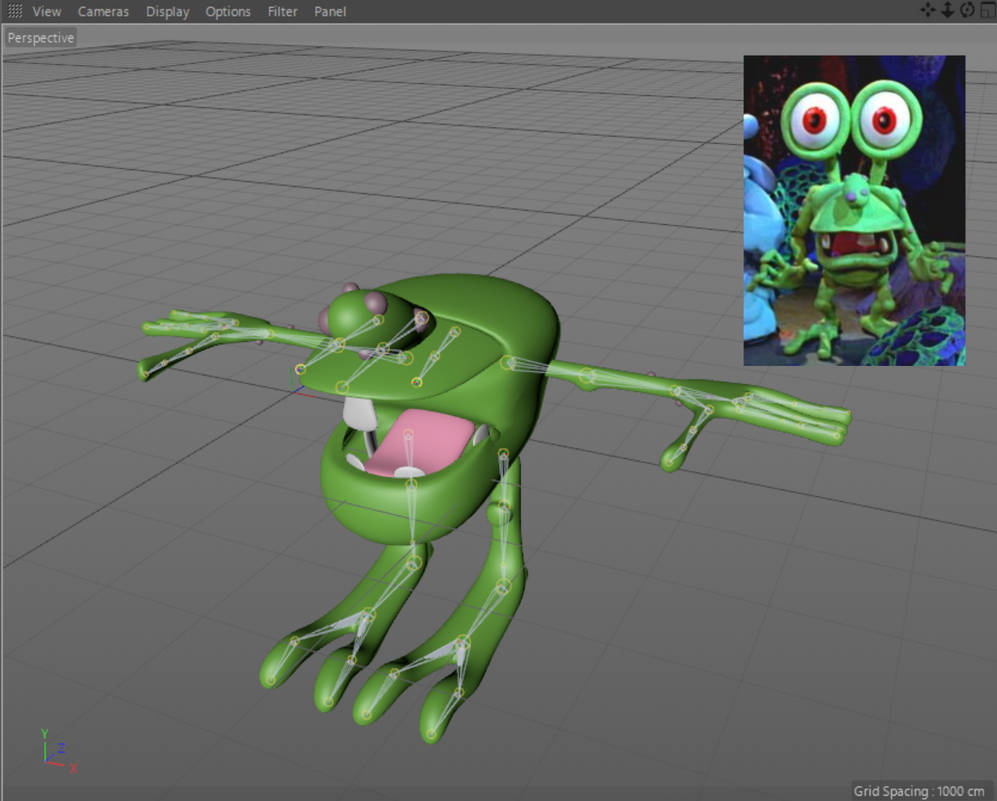This screenshot has height=801, width=997.
Task: Open the Panel menu
Action: pos(329,11)
